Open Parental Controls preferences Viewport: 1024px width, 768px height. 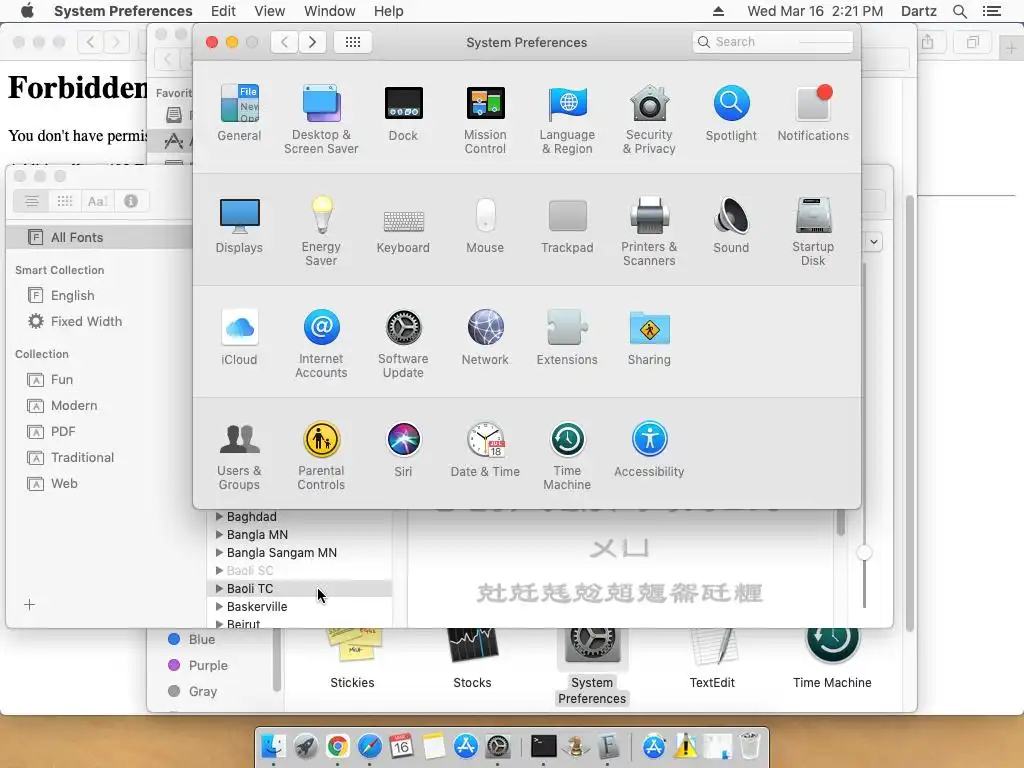(321, 456)
